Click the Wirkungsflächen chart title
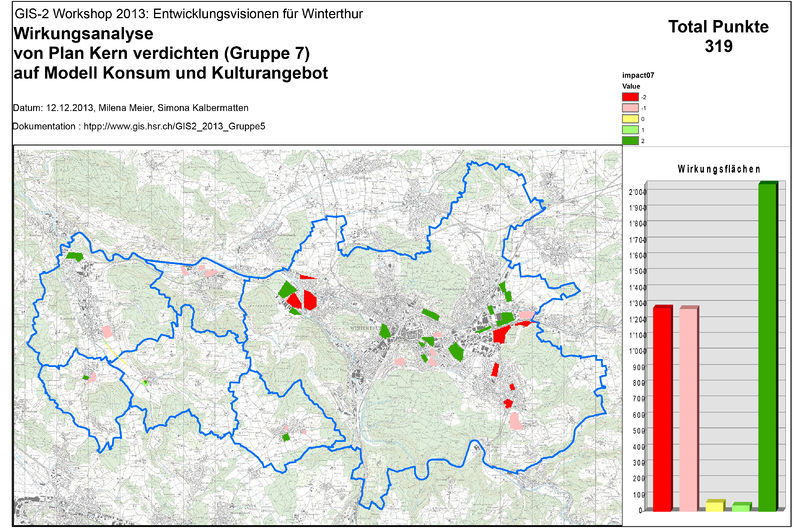Viewport: 800px width, 528px height. click(711, 168)
